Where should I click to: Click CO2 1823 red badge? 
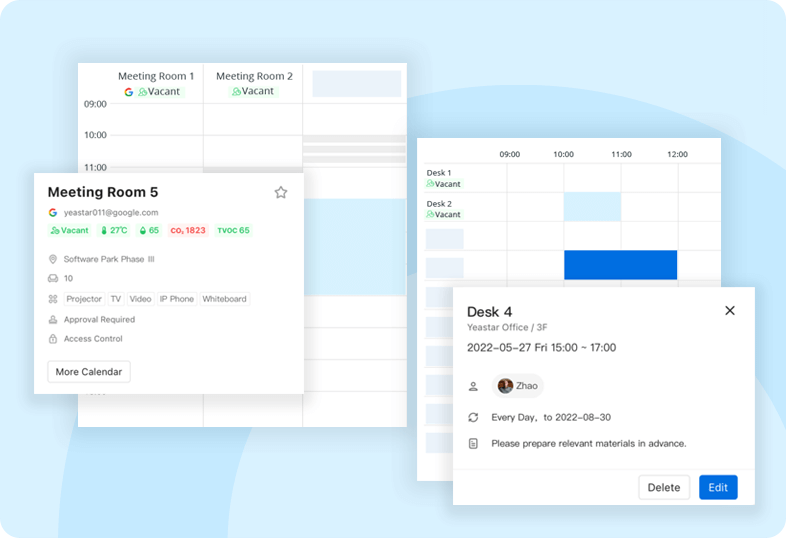[188, 230]
